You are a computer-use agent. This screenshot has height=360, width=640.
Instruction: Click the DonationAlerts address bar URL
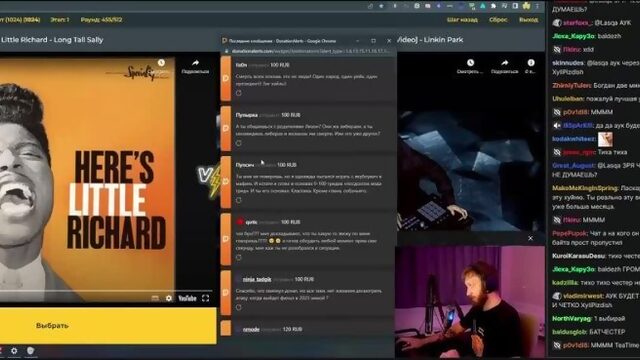310,51
